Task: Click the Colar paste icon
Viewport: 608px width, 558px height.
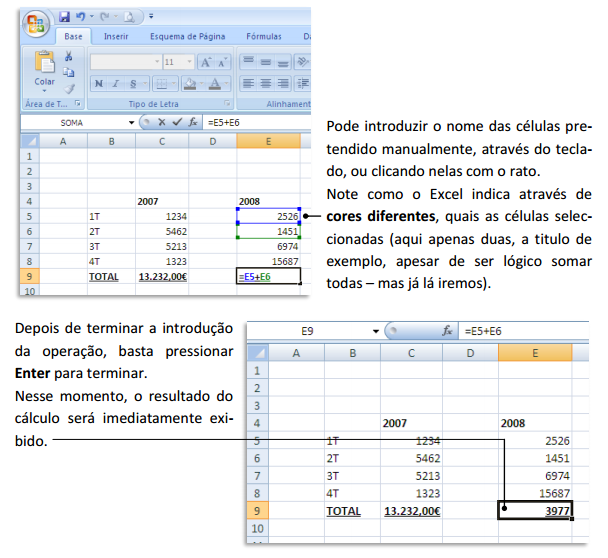Action: coord(44,64)
